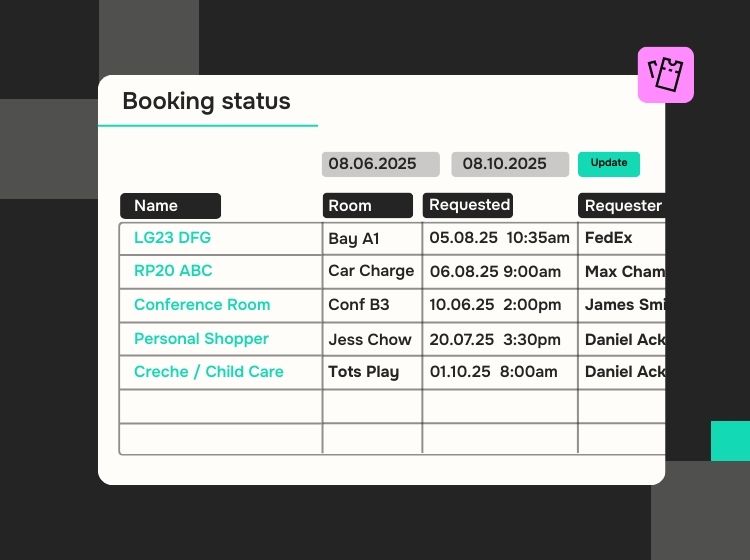This screenshot has width=750, height=560.
Task: Click the Max Cham requester cell
Action: pyautogui.click(x=621, y=272)
